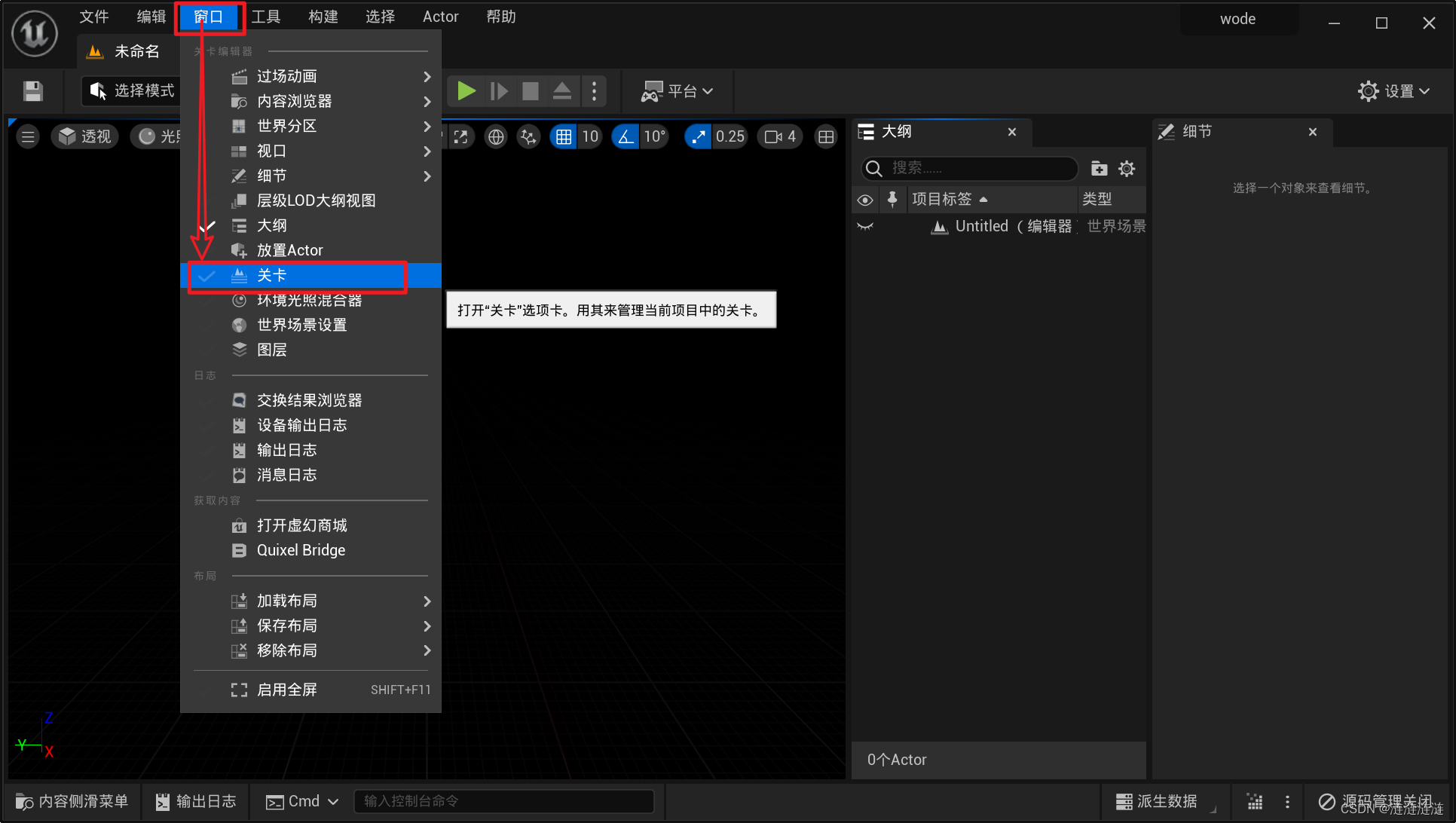This screenshot has width=1456, height=823.
Task: Open the 工具 menu
Action: click(x=265, y=17)
